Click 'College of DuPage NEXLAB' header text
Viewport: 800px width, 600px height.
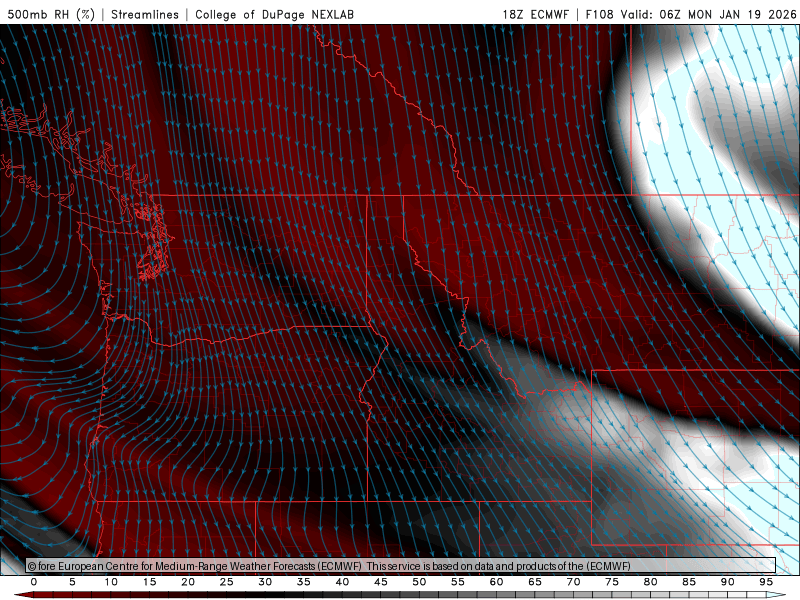pyautogui.click(x=274, y=14)
